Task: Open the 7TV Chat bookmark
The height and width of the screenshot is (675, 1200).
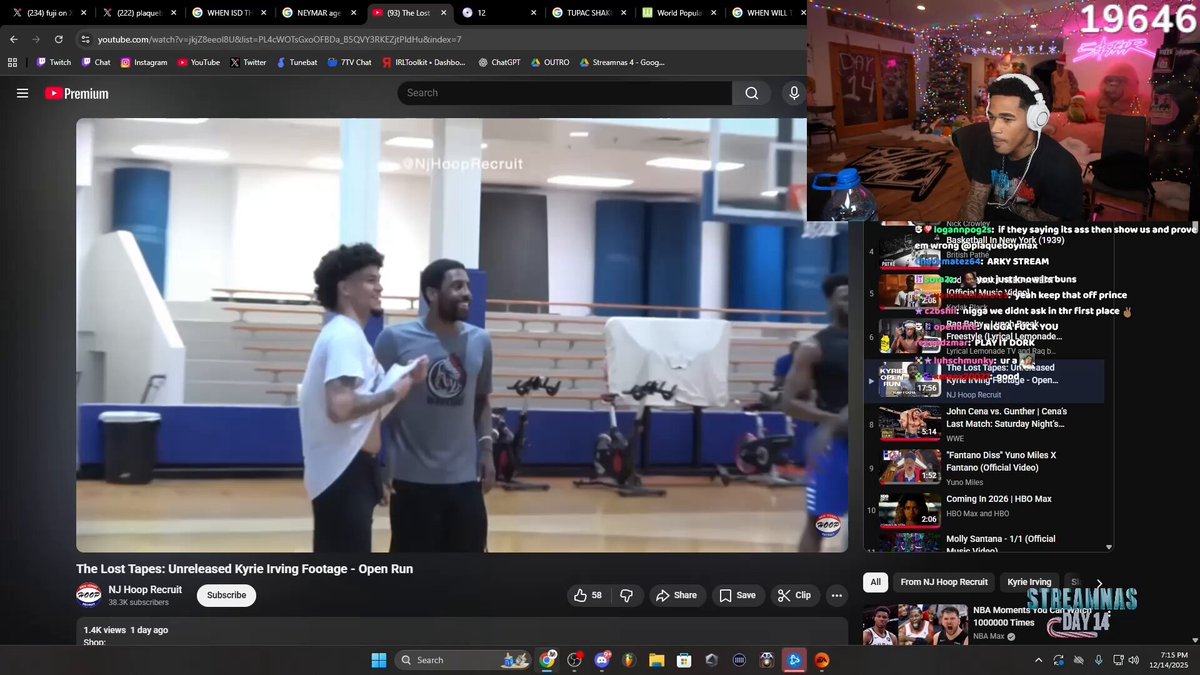Action: coord(349,62)
